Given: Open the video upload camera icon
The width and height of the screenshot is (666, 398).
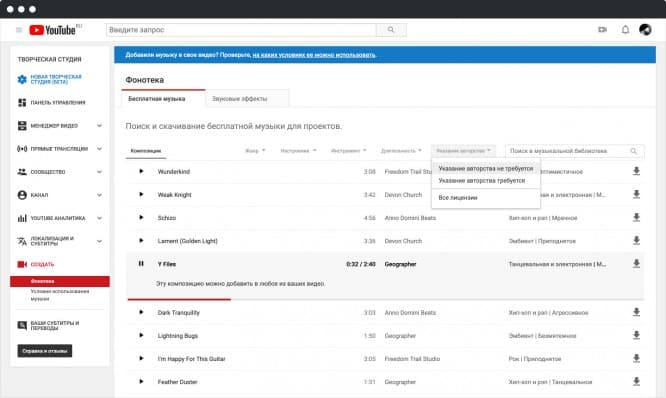Looking at the screenshot, I should (602, 30).
